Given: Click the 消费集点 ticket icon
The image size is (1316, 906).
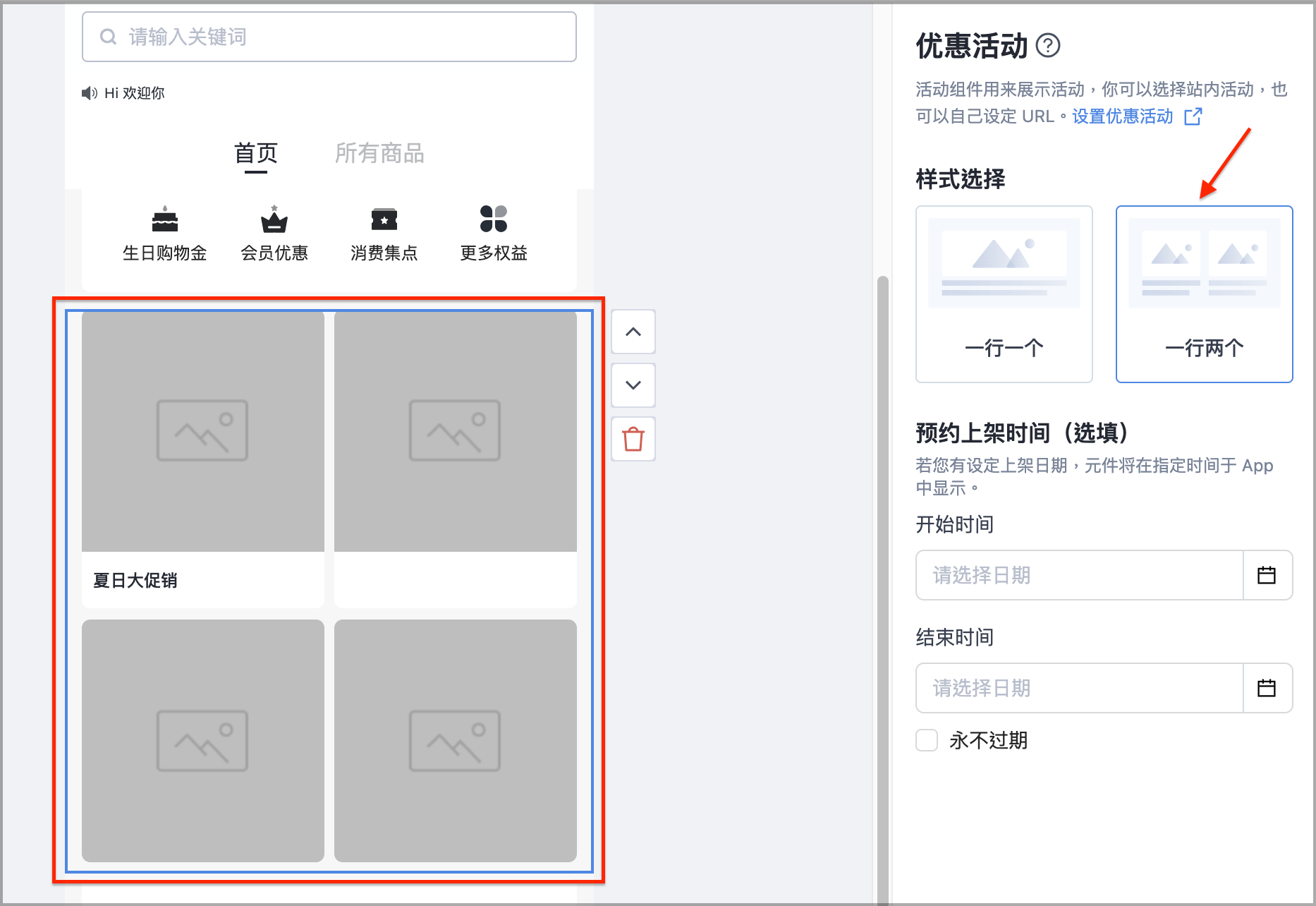Looking at the screenshot, I should coord(384,219).
